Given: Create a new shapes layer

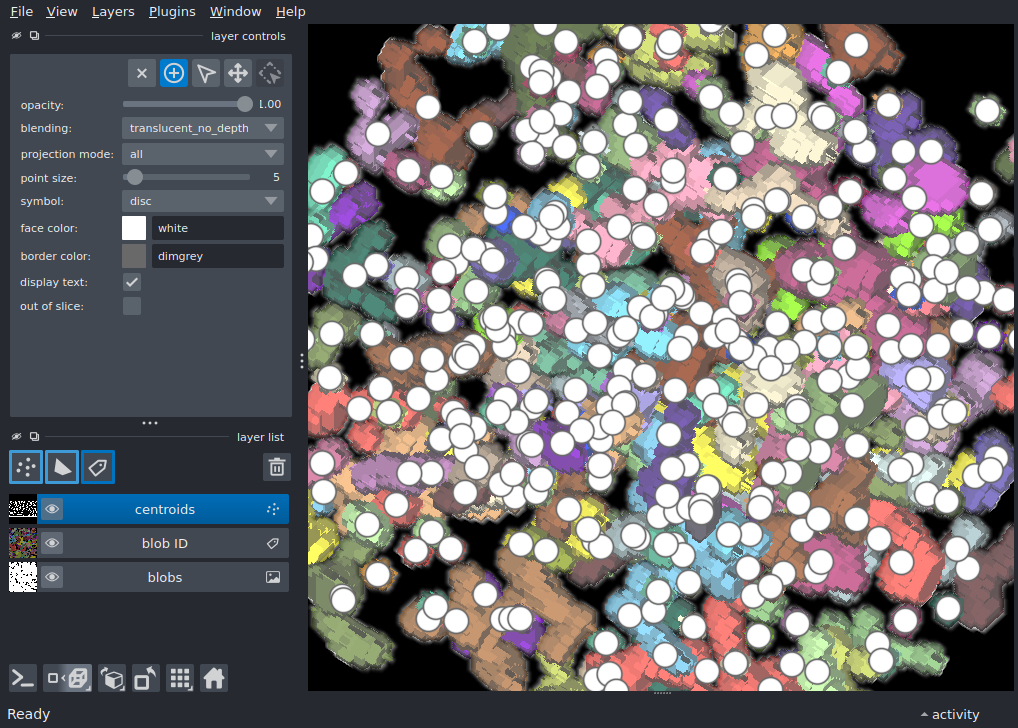Looking at the screenshot, I should pos(62,467).
